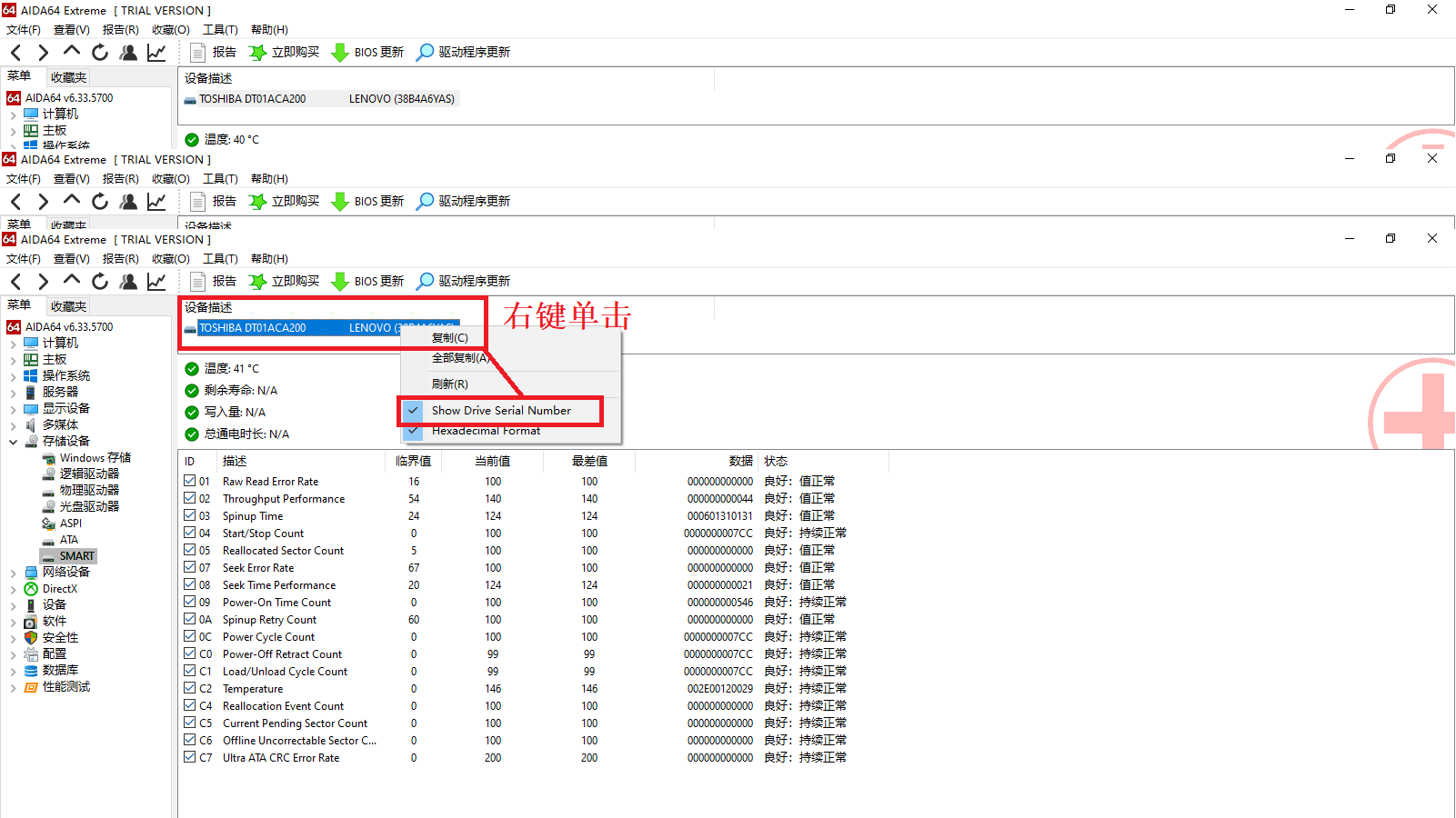Select Hexadecimal Format in context menu
The image size is (1456, 818).
coord(486,432)
